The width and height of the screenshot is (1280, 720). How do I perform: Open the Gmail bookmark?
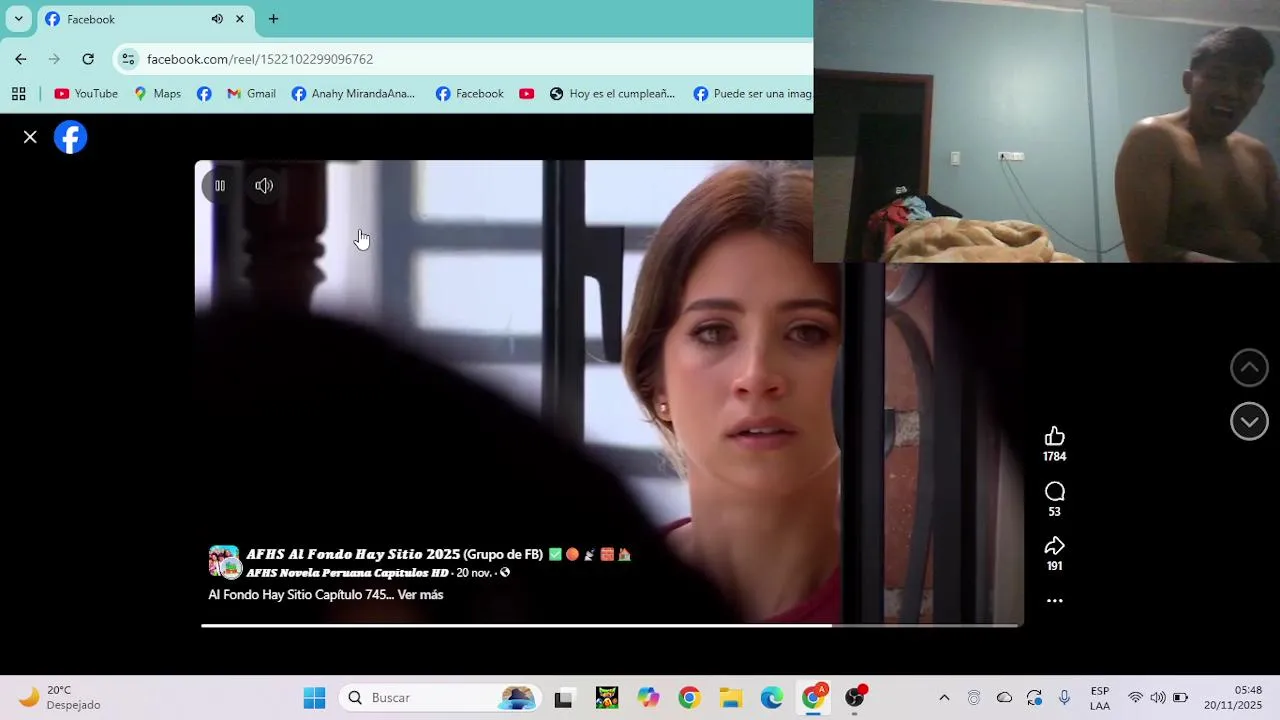(251, 94)
